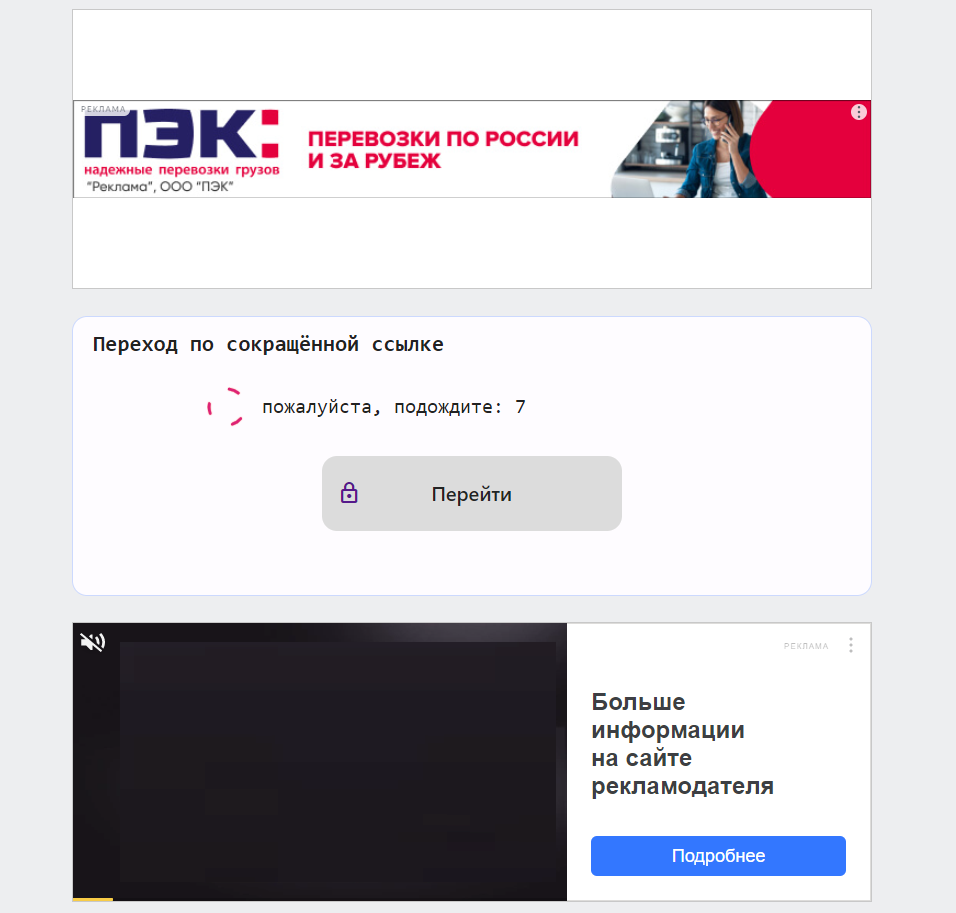Click the yellow video progress bar
Viewport: 956px width, 913px height.
click(93, 899)
